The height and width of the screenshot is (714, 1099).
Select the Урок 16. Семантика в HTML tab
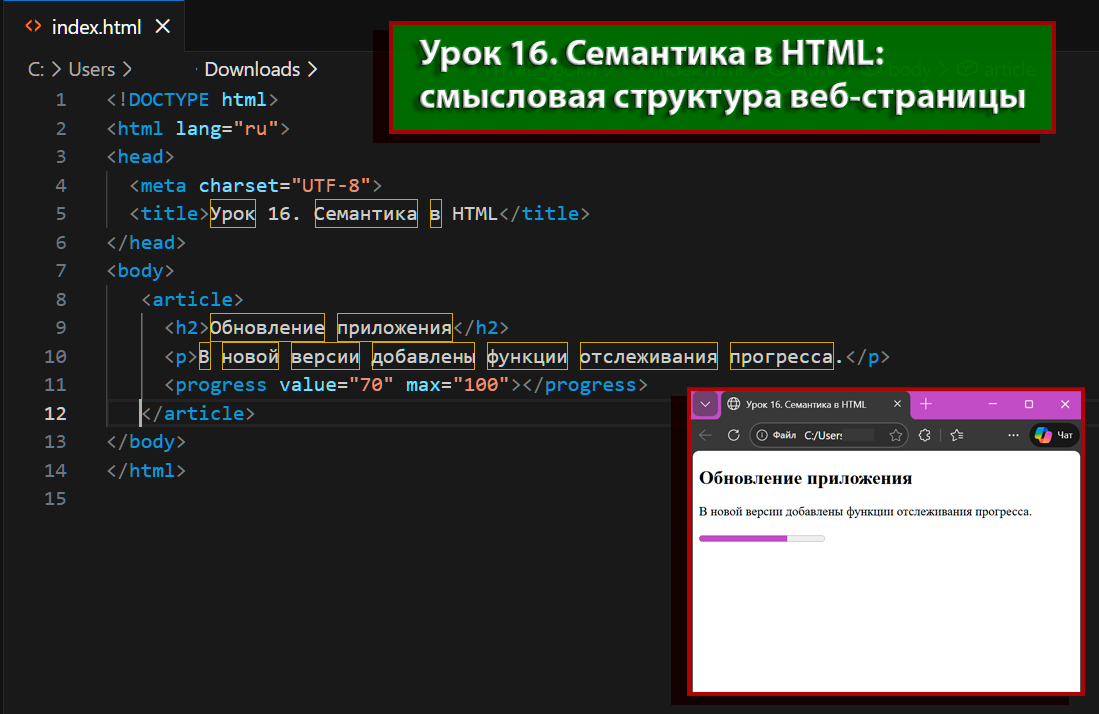coord(806,404)
